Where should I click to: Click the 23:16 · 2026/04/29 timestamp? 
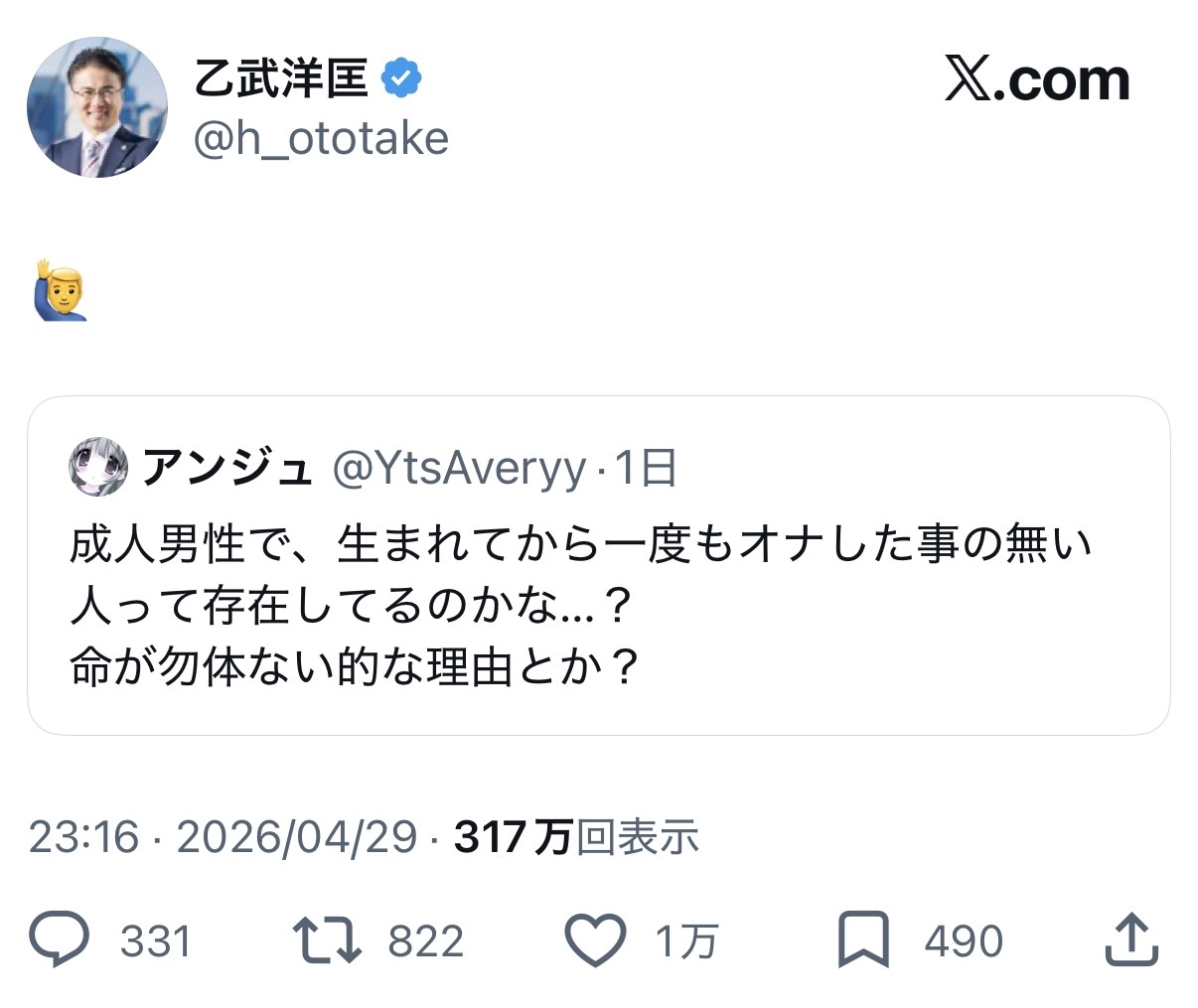coord(223,837)
